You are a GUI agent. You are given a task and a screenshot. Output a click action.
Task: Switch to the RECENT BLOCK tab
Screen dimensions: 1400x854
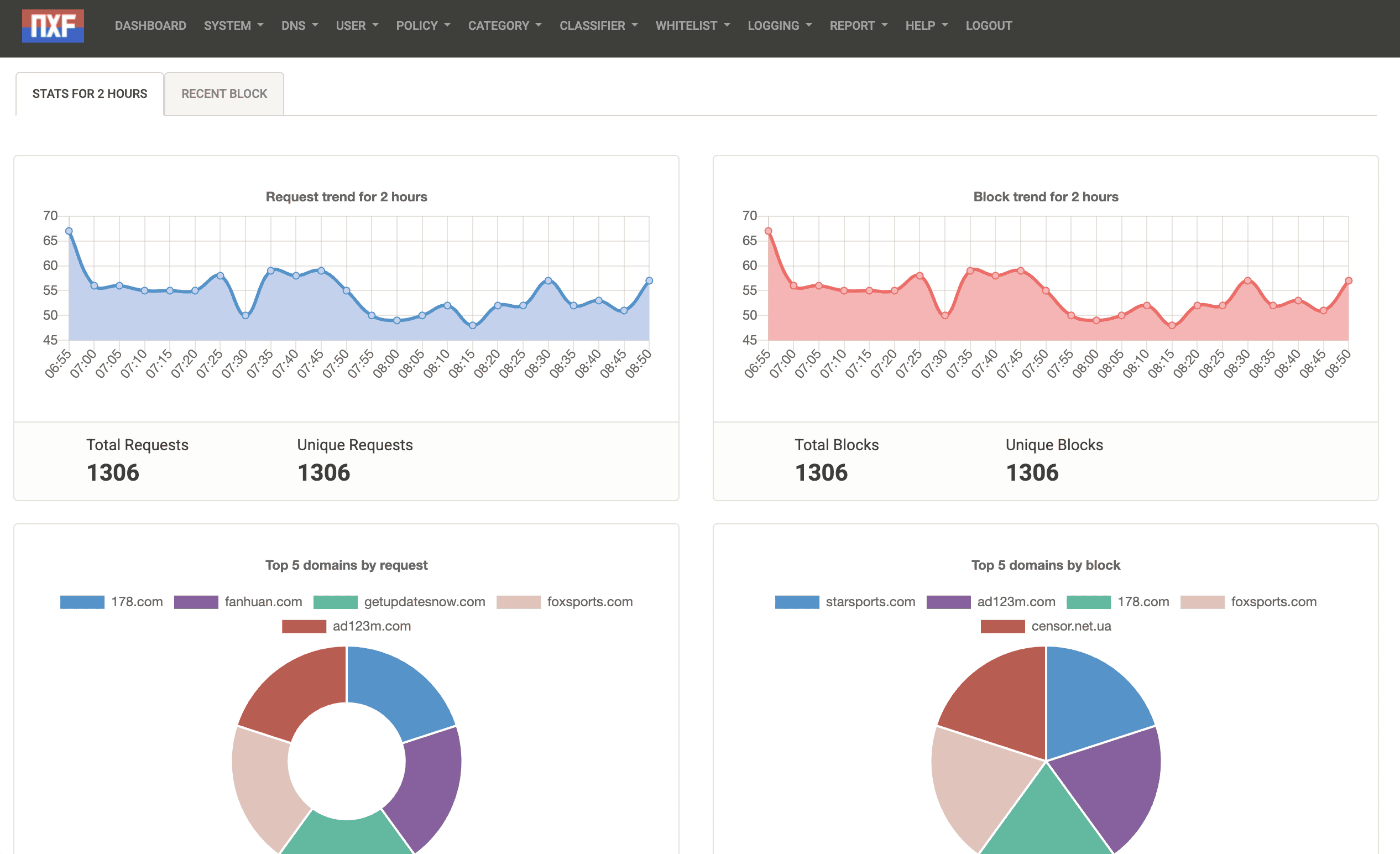224,94
